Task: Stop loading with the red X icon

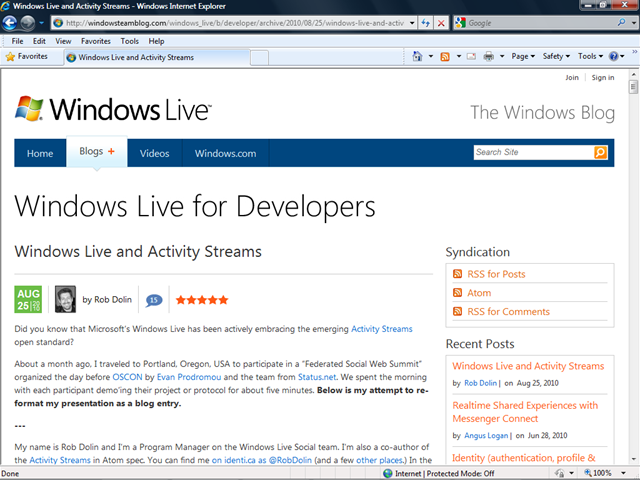Action: (x=441, y=23)
